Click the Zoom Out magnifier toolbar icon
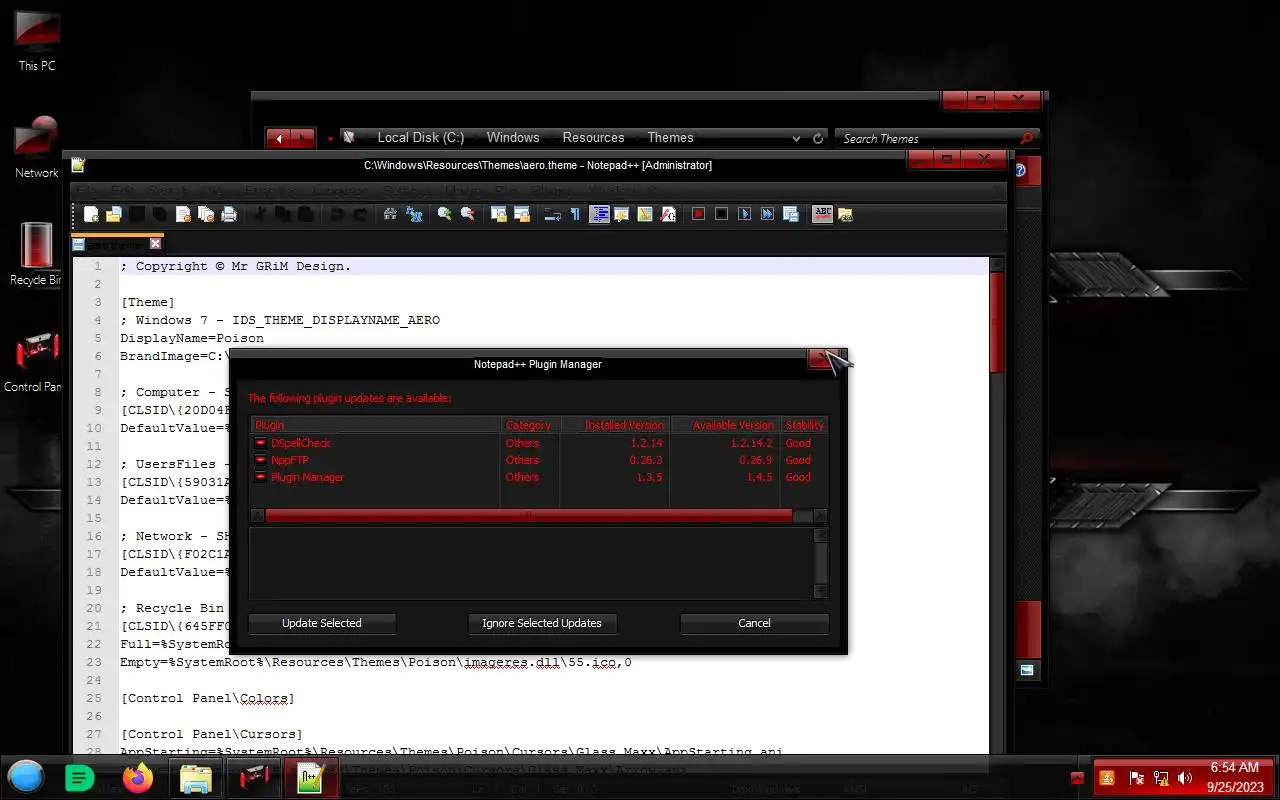Screen dimensions: 1280x800 [x=467, y=214]
